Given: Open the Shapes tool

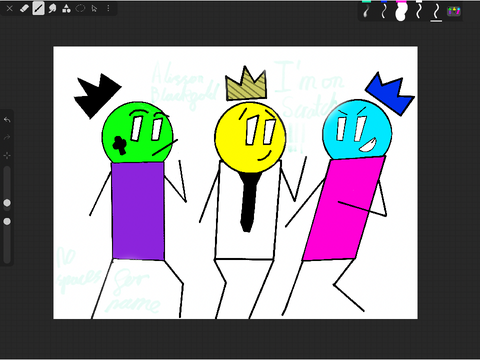Looking at the screenshot, I should tap(66, 8).
